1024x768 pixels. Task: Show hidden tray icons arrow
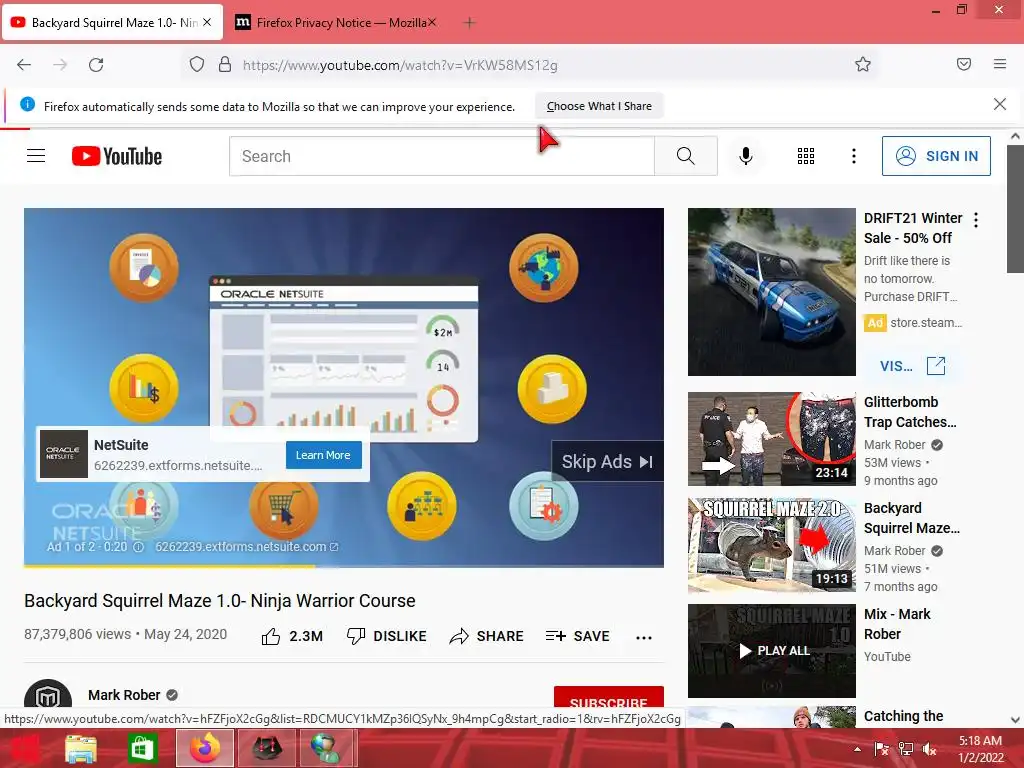pyautogui.click(x=857, y=748)
